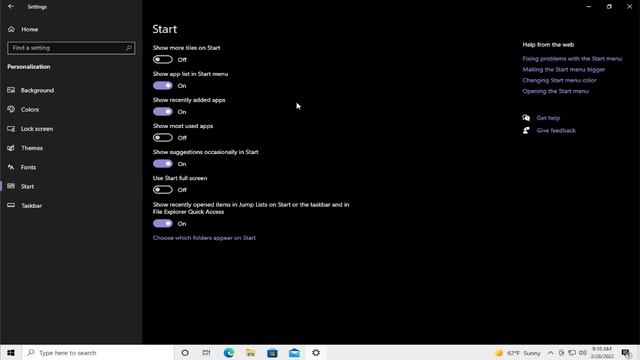The width and height of the screenshot is (640, 360).
Task: Open Opening the Start menu link
Action: pyautogui.click(x=556, y=91)
